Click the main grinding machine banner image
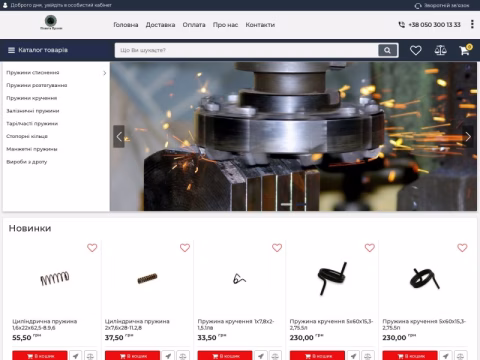480x360 pixels. pyautogui.click(x=293, y=136)
